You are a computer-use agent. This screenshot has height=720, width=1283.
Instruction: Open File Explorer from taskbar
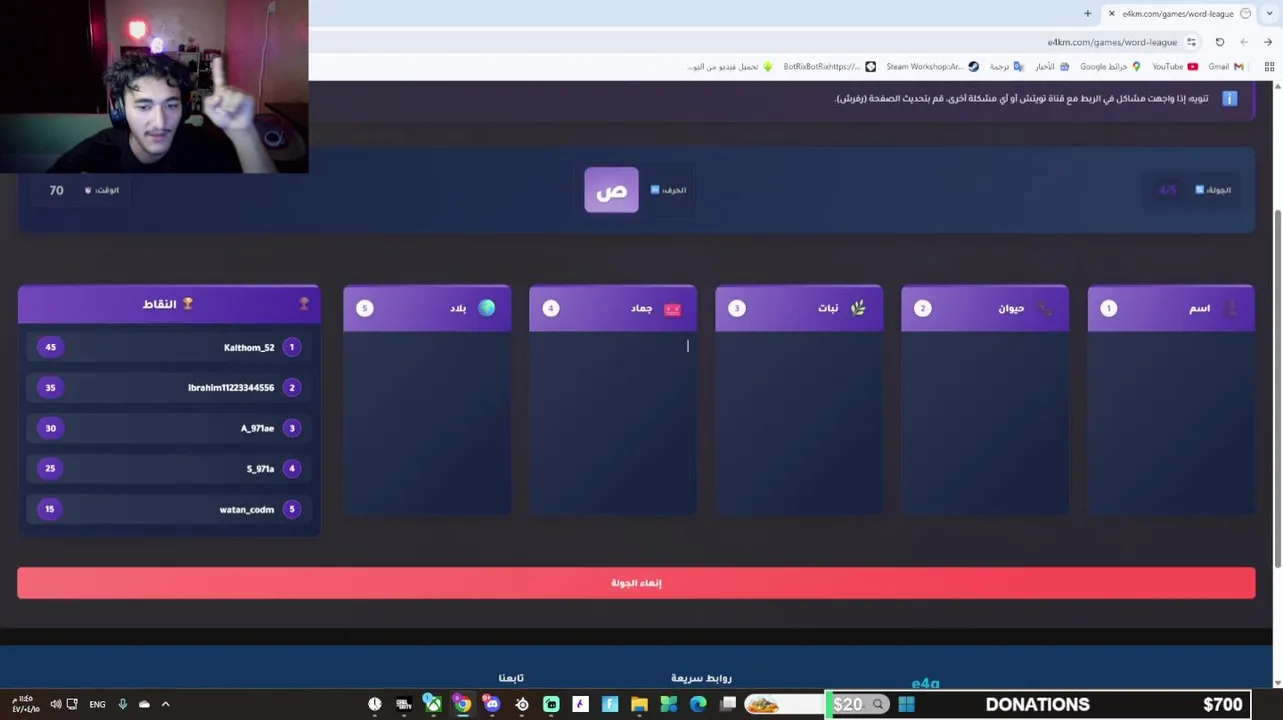coord(639,704)
